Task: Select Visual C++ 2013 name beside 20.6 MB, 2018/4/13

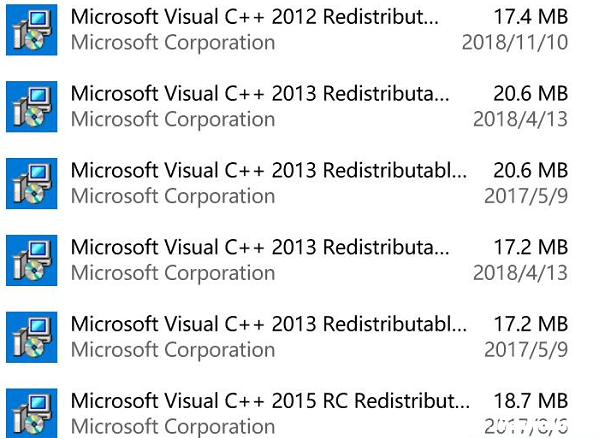Action: [x=260, y=94]
